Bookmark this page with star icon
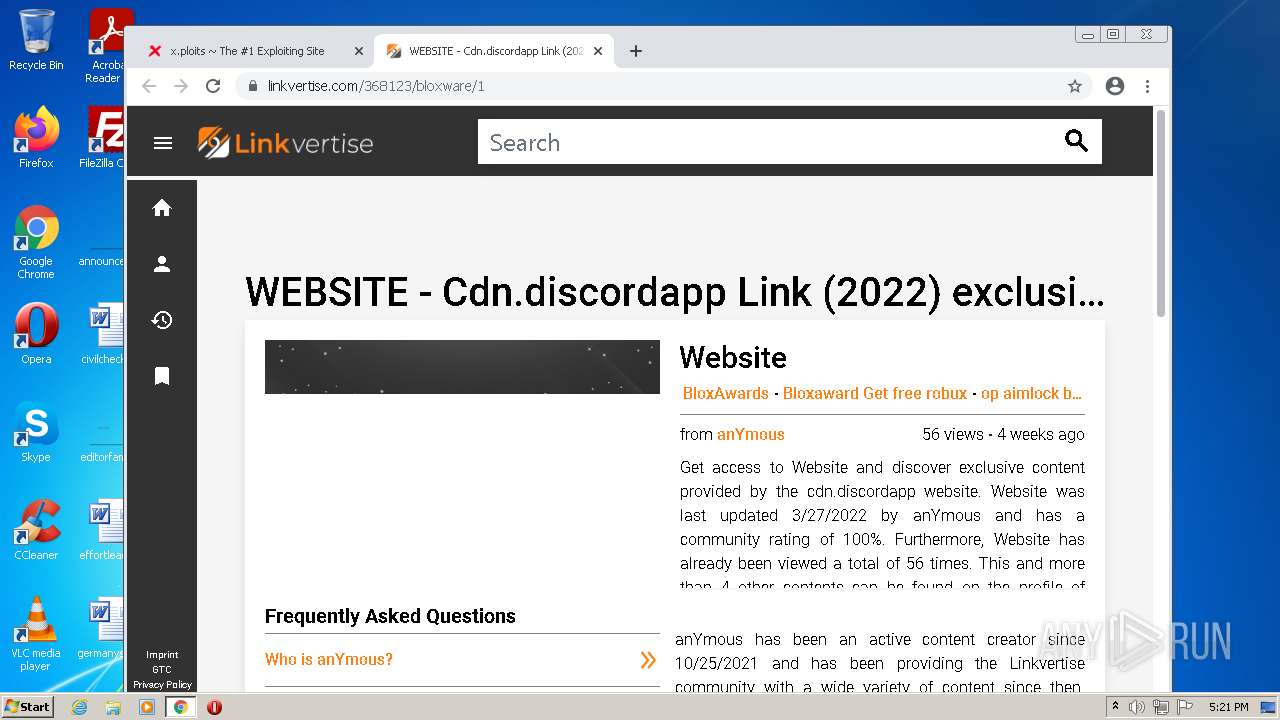 coord(1075,86)
